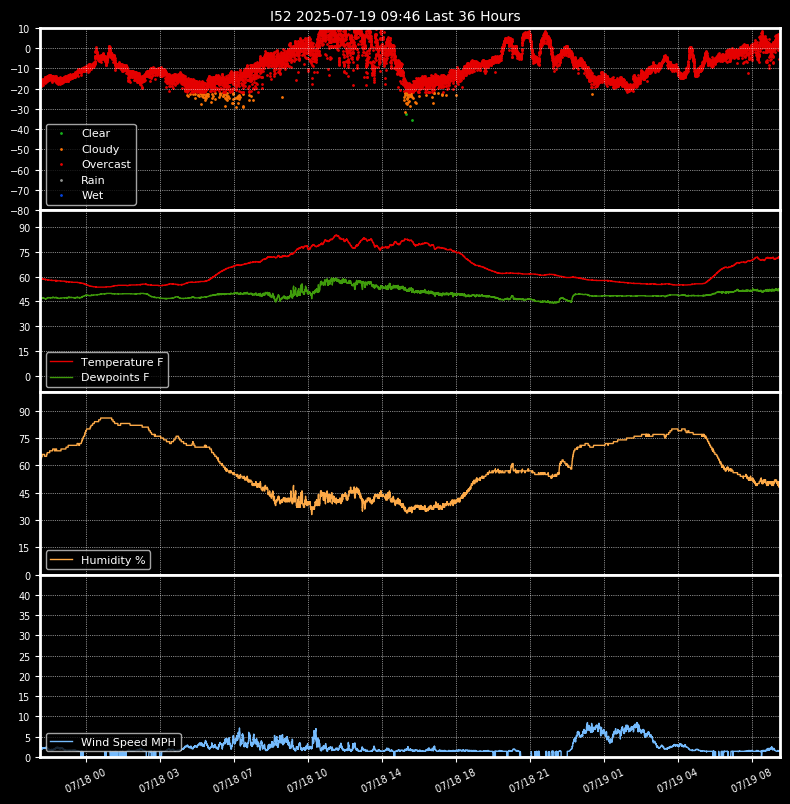Click the 'Temperature F' legend label
This screenshot has height=804, width=790.
(122, 362)
